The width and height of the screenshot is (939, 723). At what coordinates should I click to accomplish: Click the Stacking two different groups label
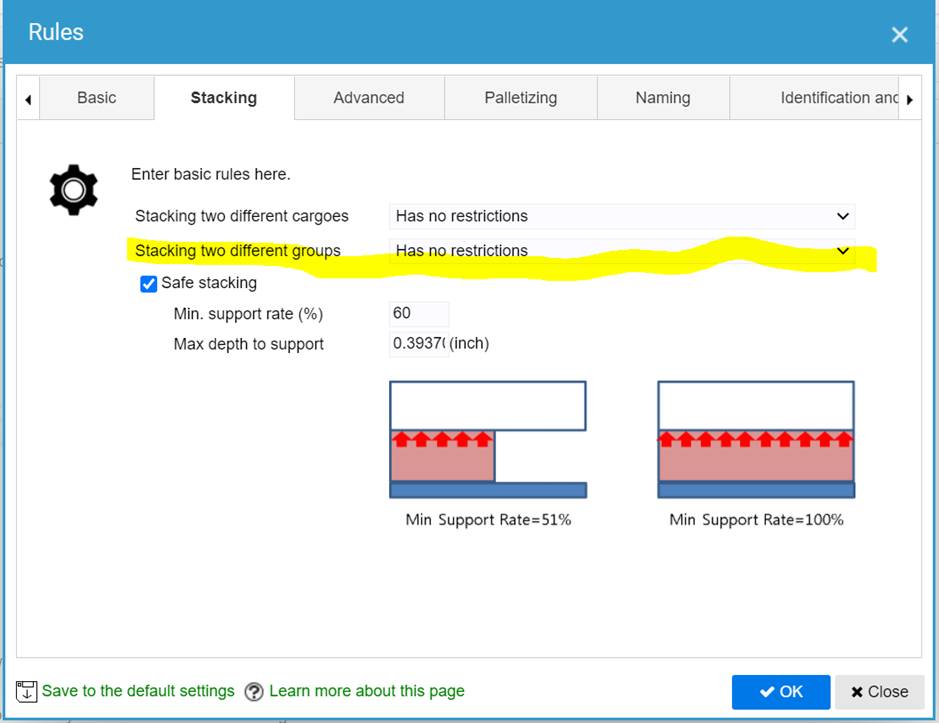(x=238, y=250)
